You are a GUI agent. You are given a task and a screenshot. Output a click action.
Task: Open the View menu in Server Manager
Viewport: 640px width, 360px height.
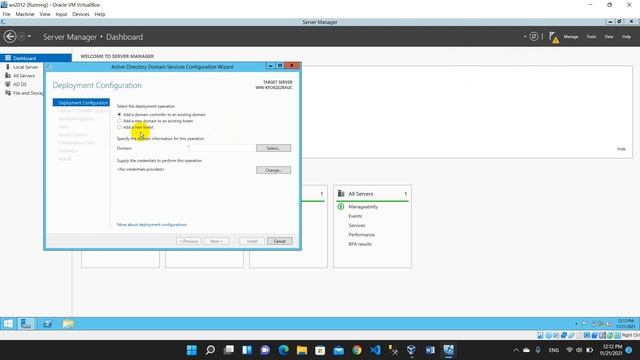pos(609,37)
